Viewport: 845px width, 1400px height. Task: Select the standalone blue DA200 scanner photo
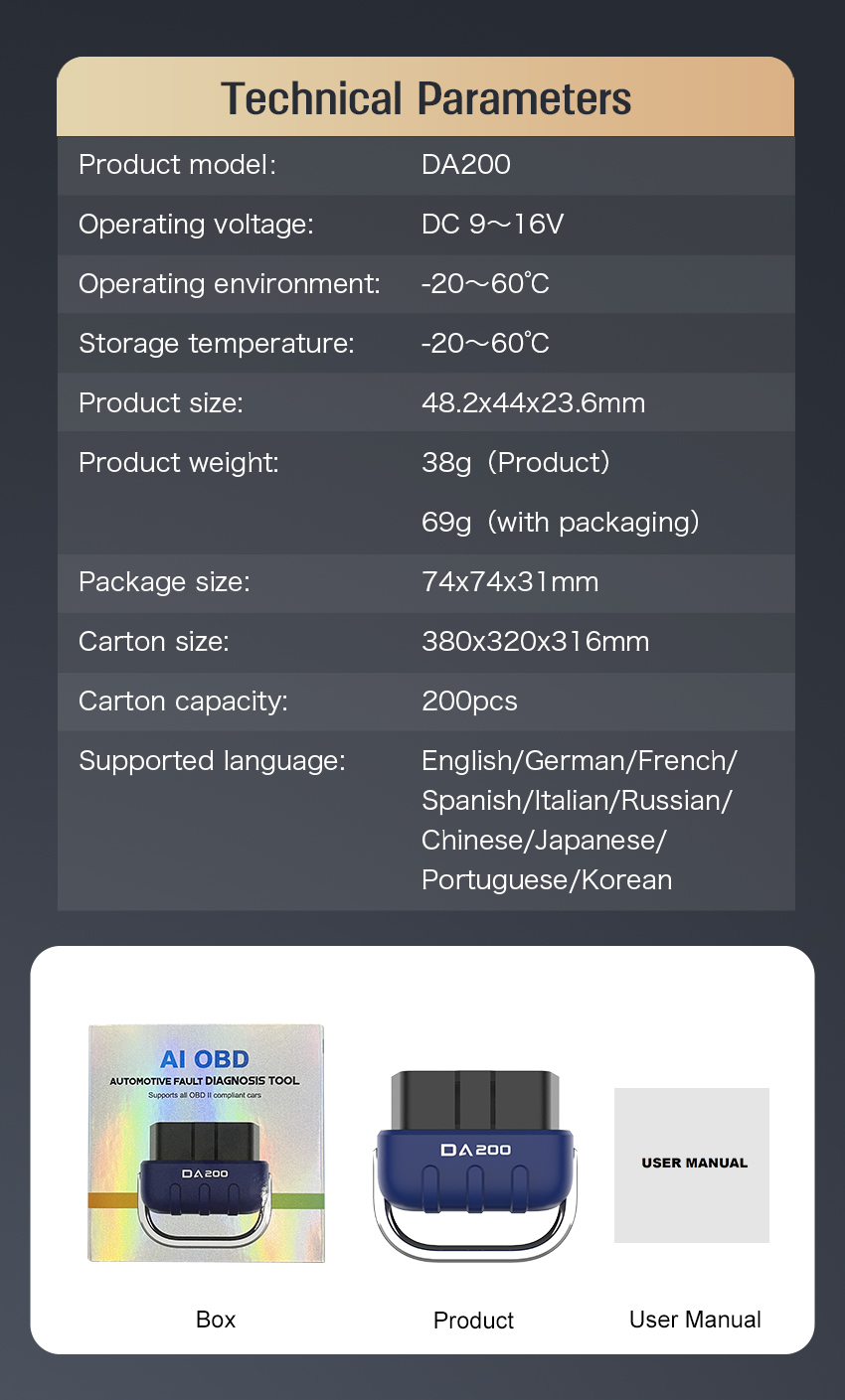pyautogui.click(x=474, y=1163)
